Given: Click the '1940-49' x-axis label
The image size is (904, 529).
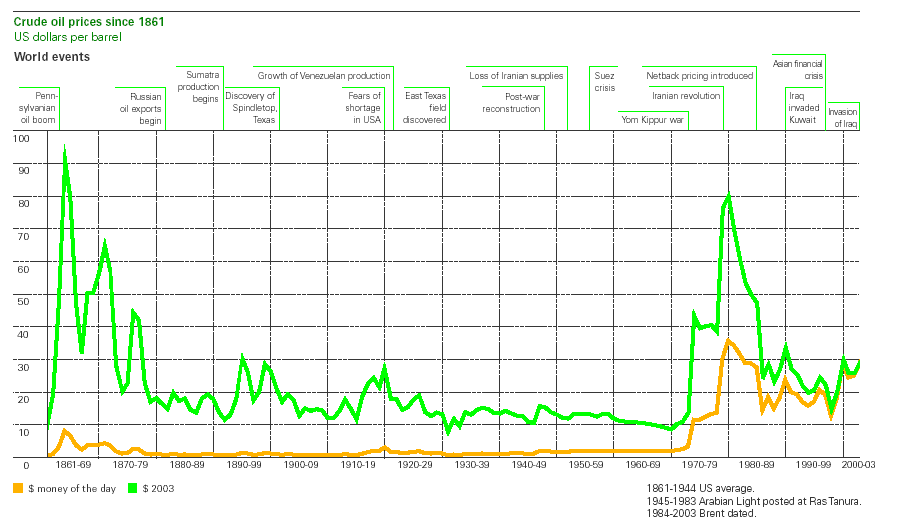Looking at the screenshot, I should tap(529, 464).
